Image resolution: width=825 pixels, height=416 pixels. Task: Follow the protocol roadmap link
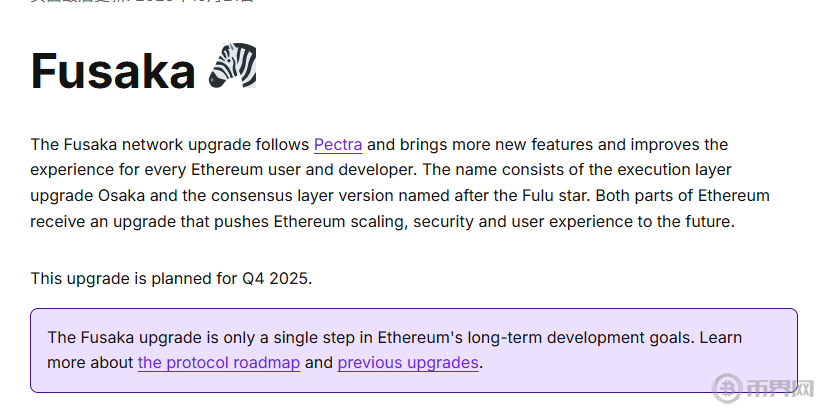(x=219, y=362)
